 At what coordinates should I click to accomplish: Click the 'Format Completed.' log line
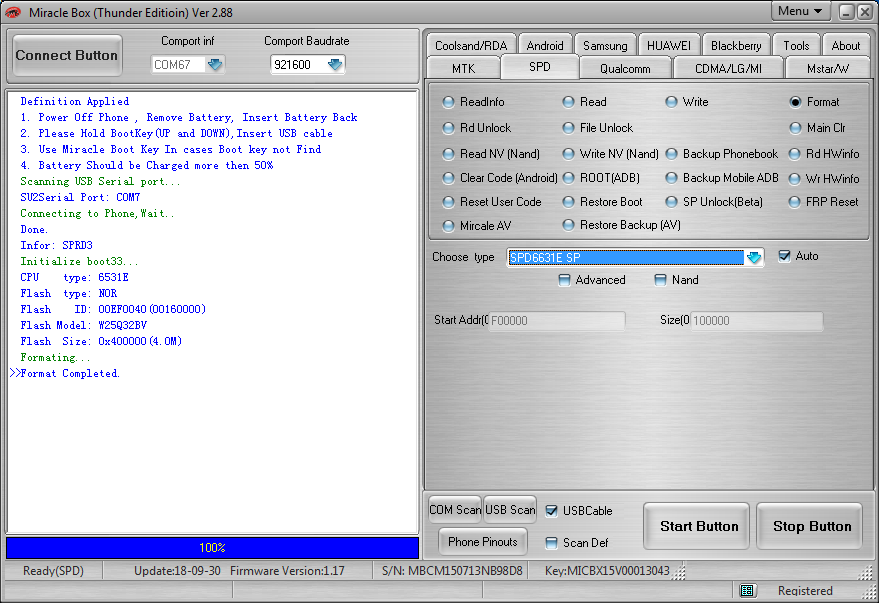point(70,373)
